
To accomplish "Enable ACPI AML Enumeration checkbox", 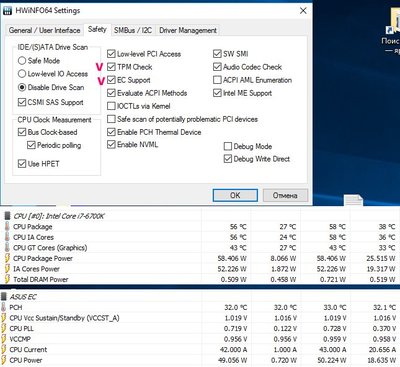I will pyautogui.click(x=217, y=80).
